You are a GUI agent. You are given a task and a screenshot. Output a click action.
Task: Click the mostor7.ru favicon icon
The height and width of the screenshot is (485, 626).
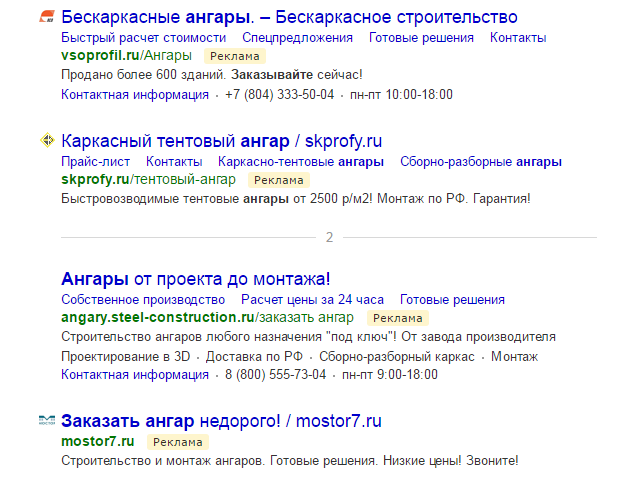(x=47, y=420)
